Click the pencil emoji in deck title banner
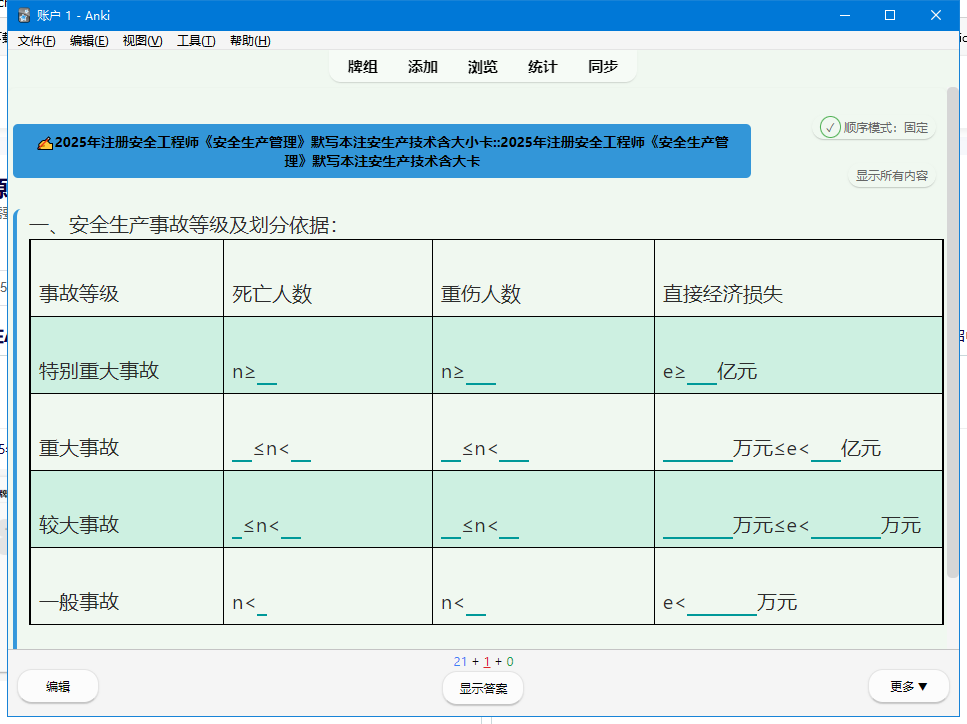Viewport: 967px width, 724px height. 45,143
